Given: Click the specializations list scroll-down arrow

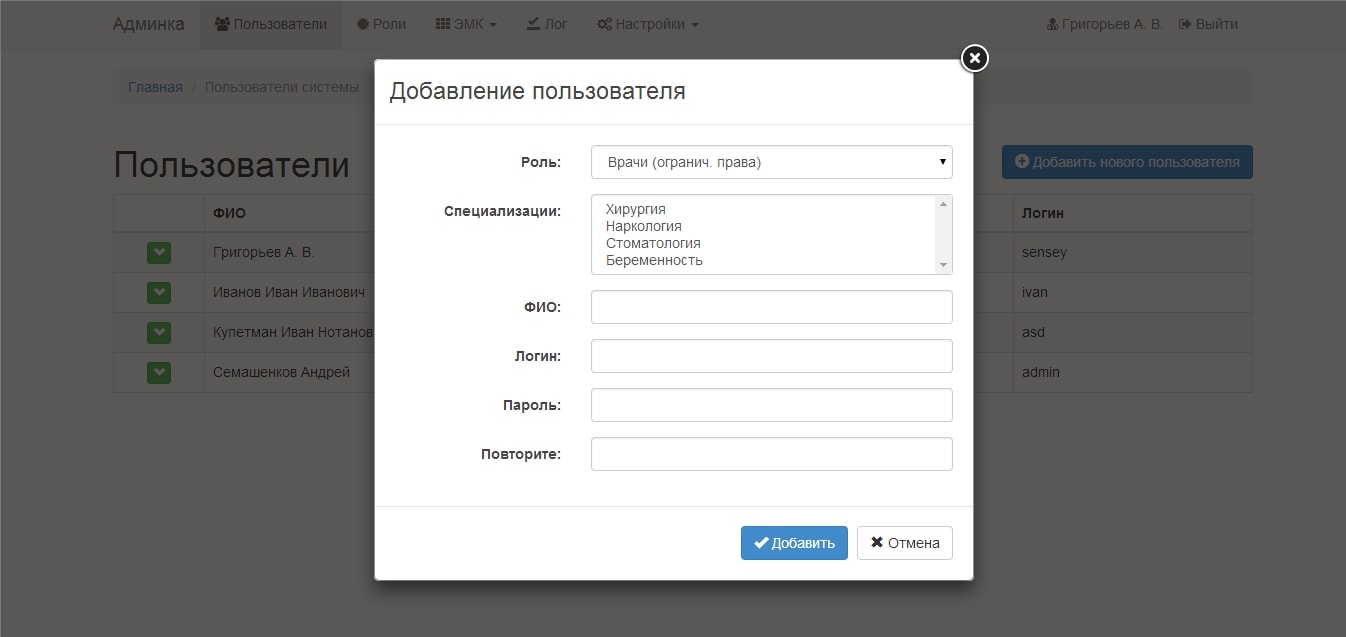Looking at the screenshot, I should (x=943, y=265).
